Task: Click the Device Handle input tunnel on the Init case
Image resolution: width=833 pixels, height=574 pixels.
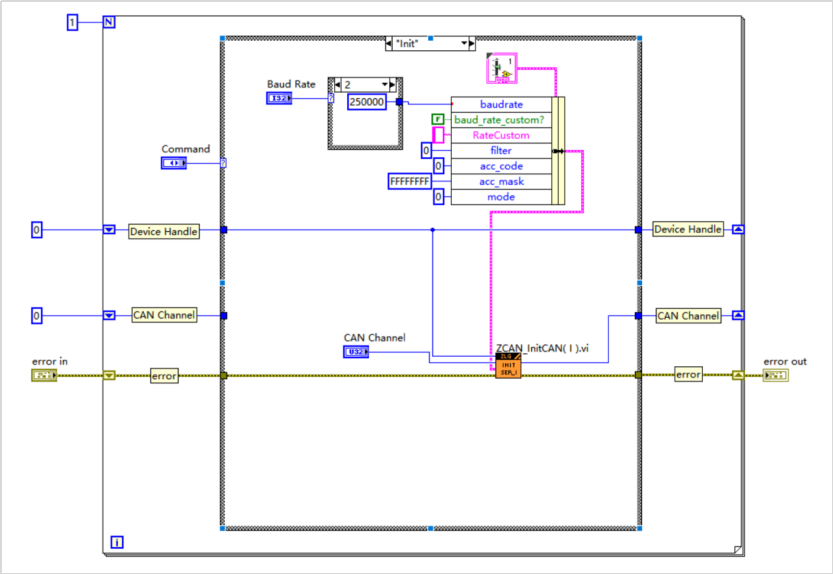Action: click(224, 230)
